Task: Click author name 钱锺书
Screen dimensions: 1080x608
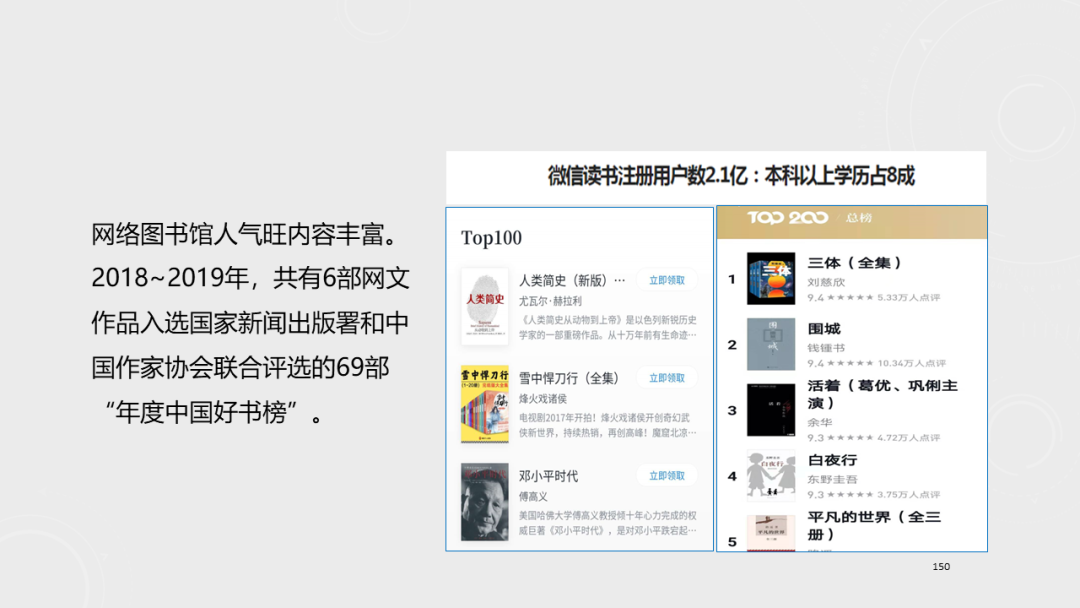Action: (826, 348)
